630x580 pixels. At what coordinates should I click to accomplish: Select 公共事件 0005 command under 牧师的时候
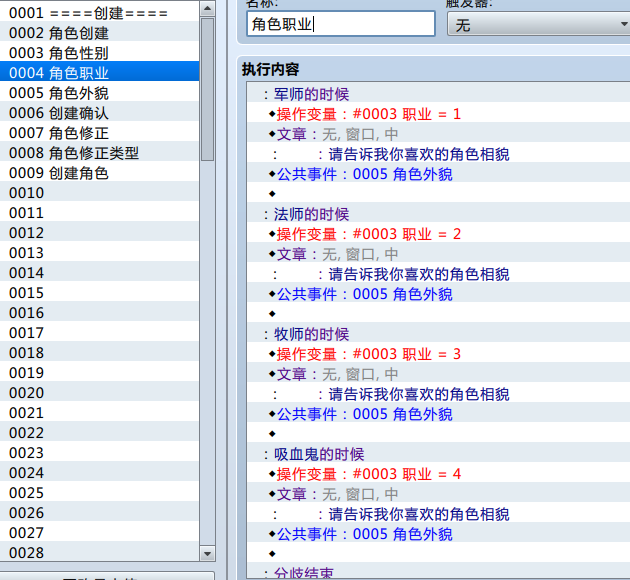click(439, 414)
